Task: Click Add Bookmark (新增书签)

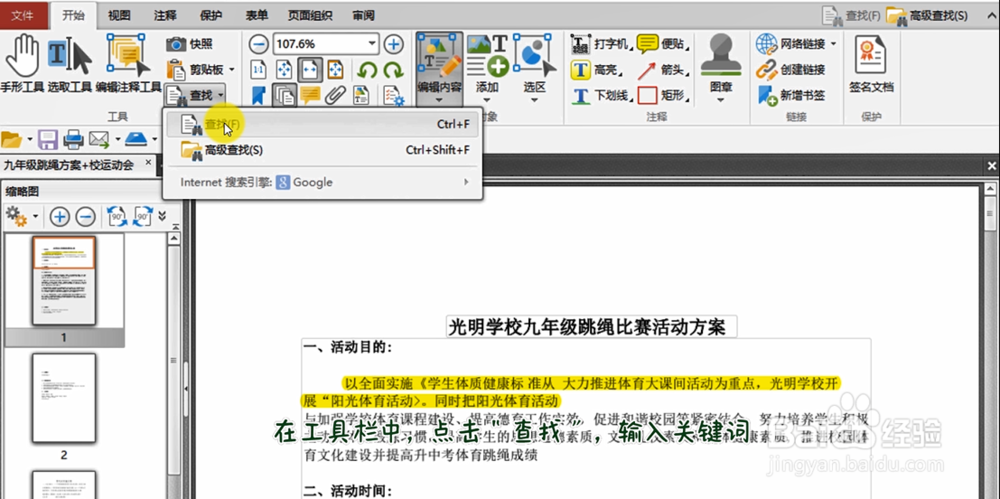Action: tap(791, 96)
